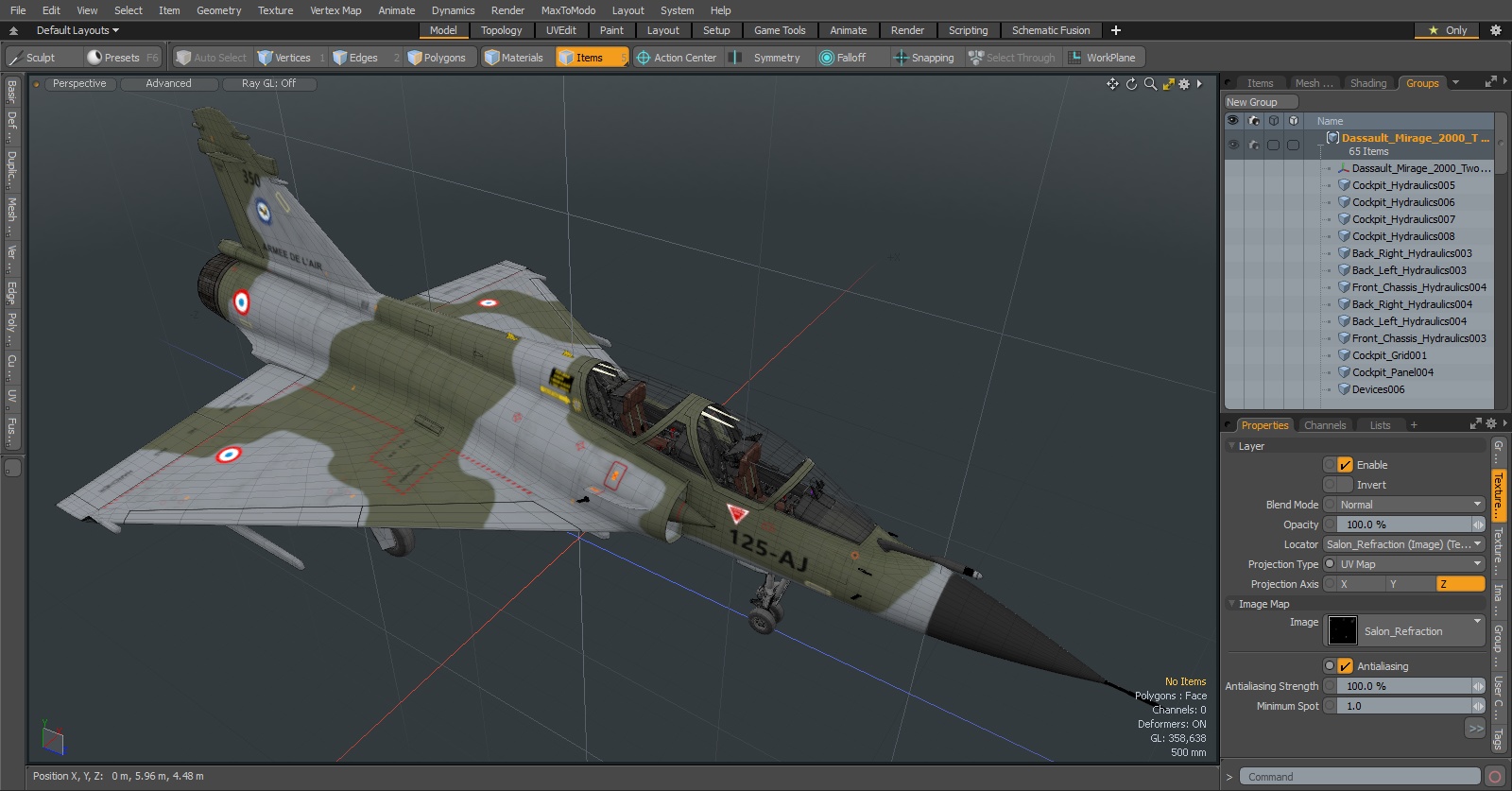Toggle visibility of Dassault_Mirage_2000 group
This screenshot has height=791, width=1512.
1233,145
